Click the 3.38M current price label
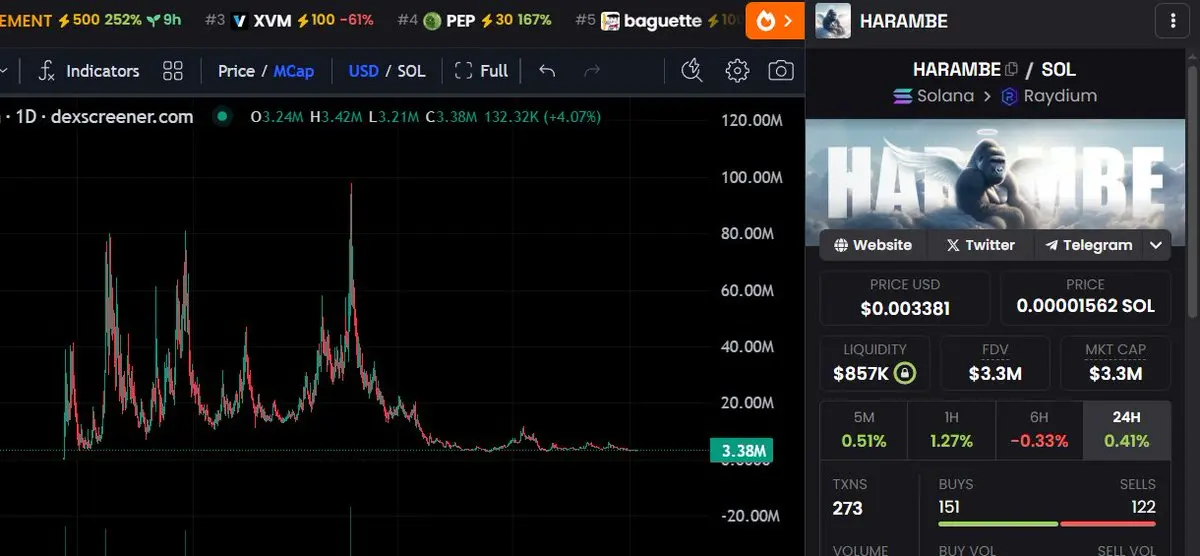The height and width of the screenshot is (556, 1200). 740,451
